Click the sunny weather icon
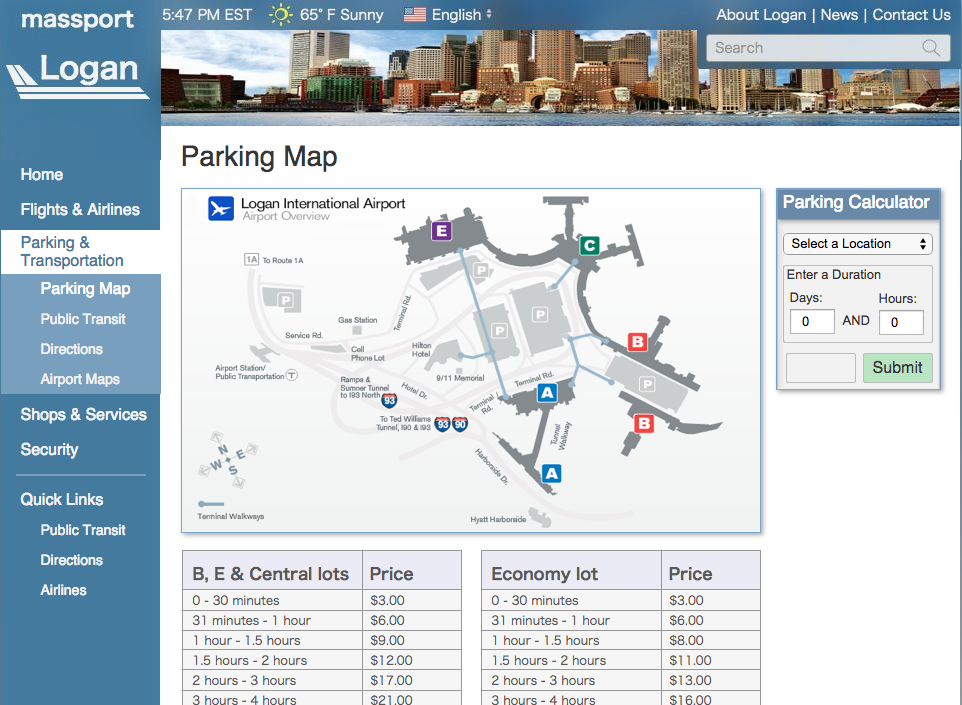This screenshot has height=705, width=962. (x=280, y=15)
